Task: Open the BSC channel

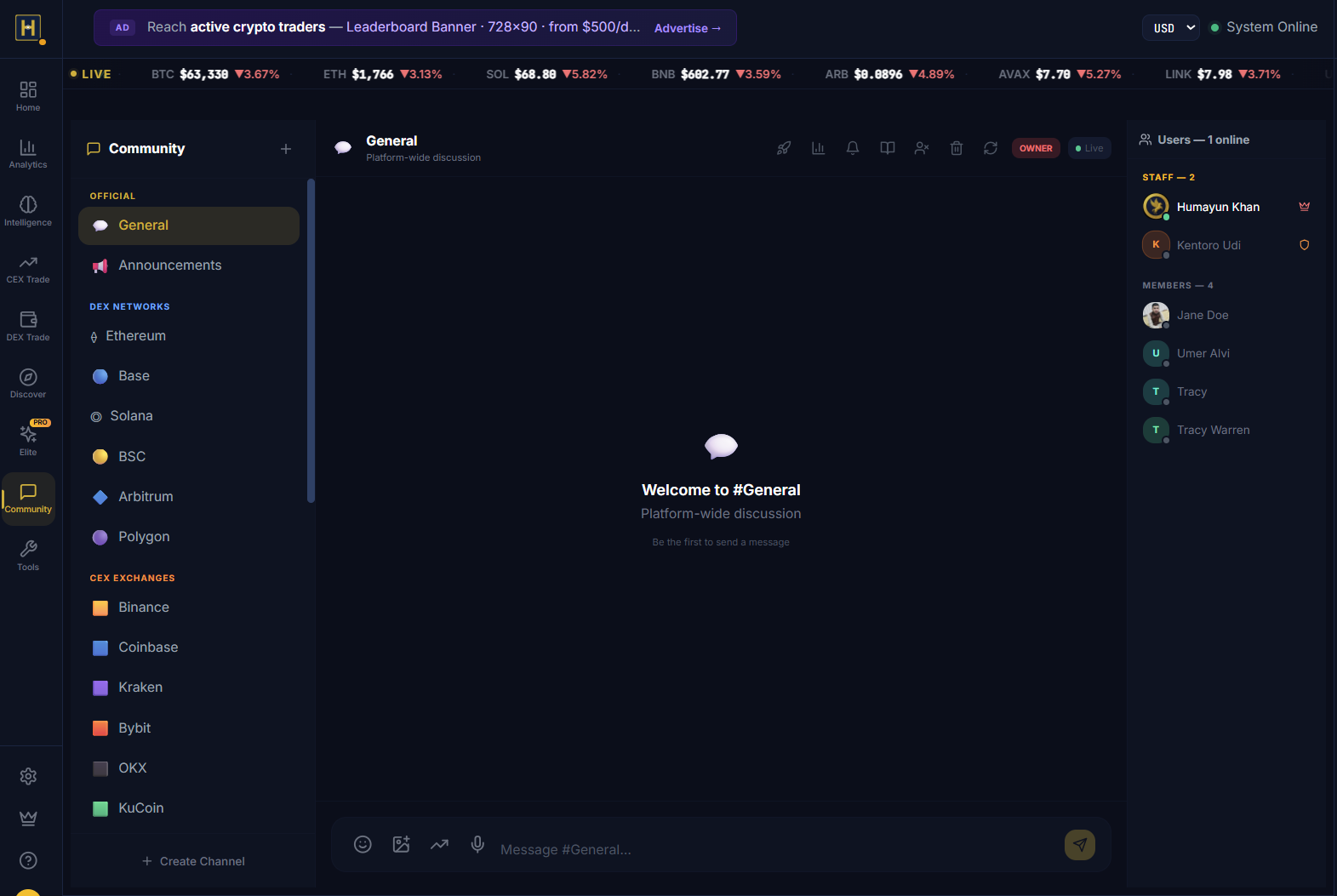Action: pos(189,457)
